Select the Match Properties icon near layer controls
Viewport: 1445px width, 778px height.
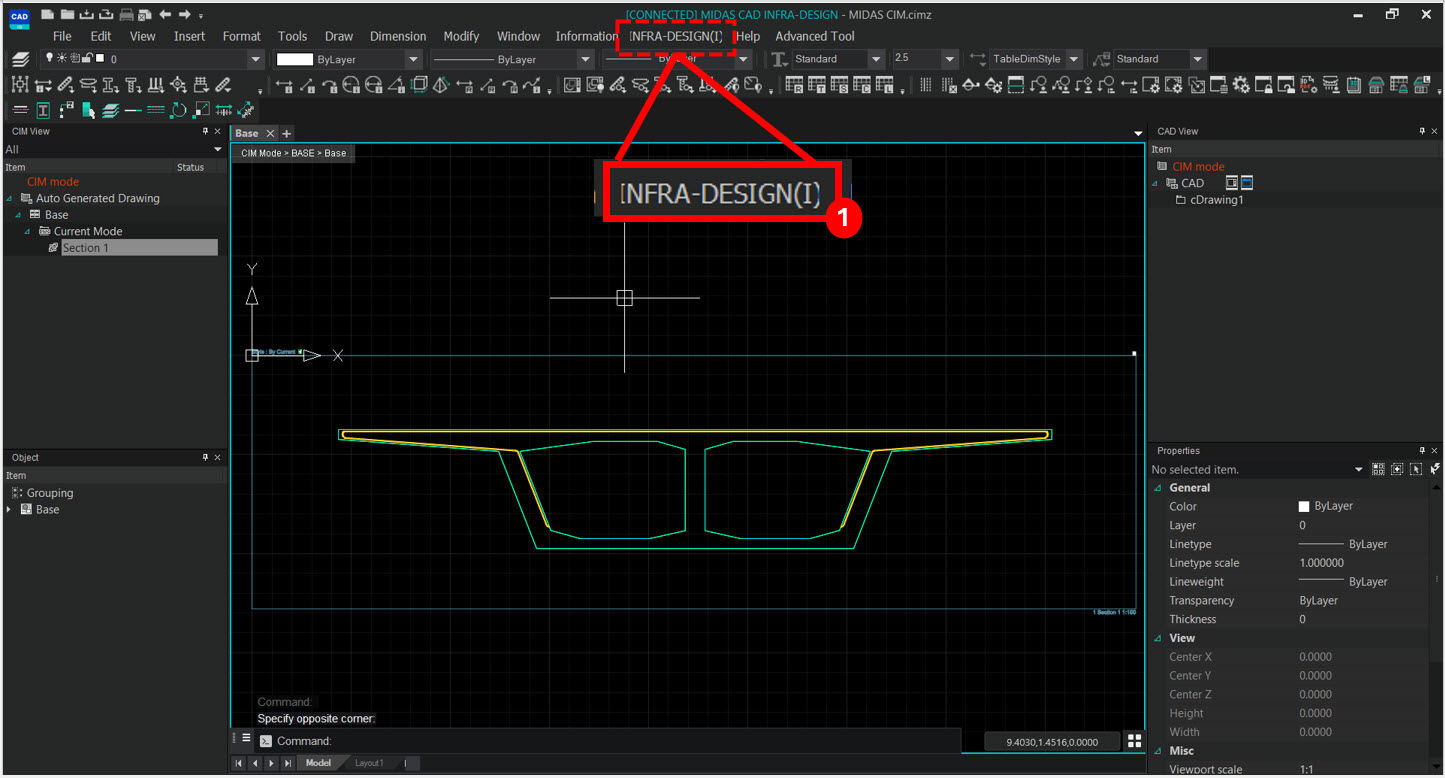87,110
